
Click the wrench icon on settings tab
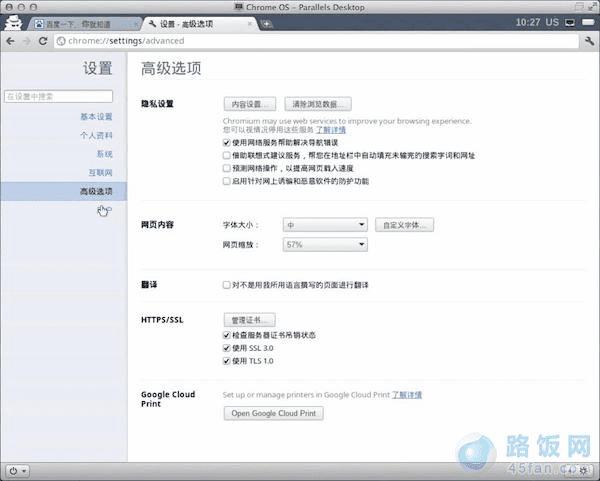(x=152, y=24)
